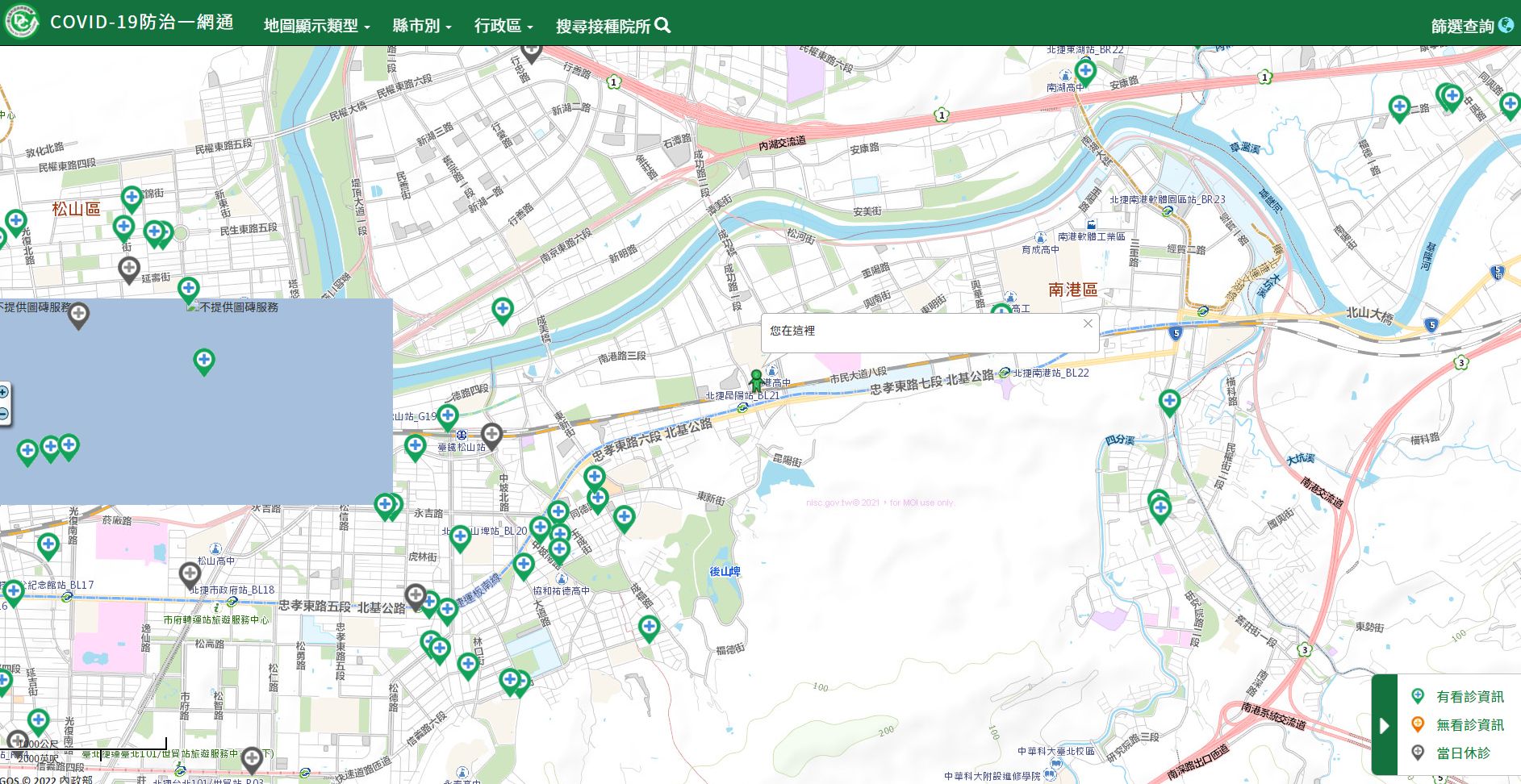Screen dimensions: 1521x784
Task: Select green marker beside 林口街
Action: point(468,666)
